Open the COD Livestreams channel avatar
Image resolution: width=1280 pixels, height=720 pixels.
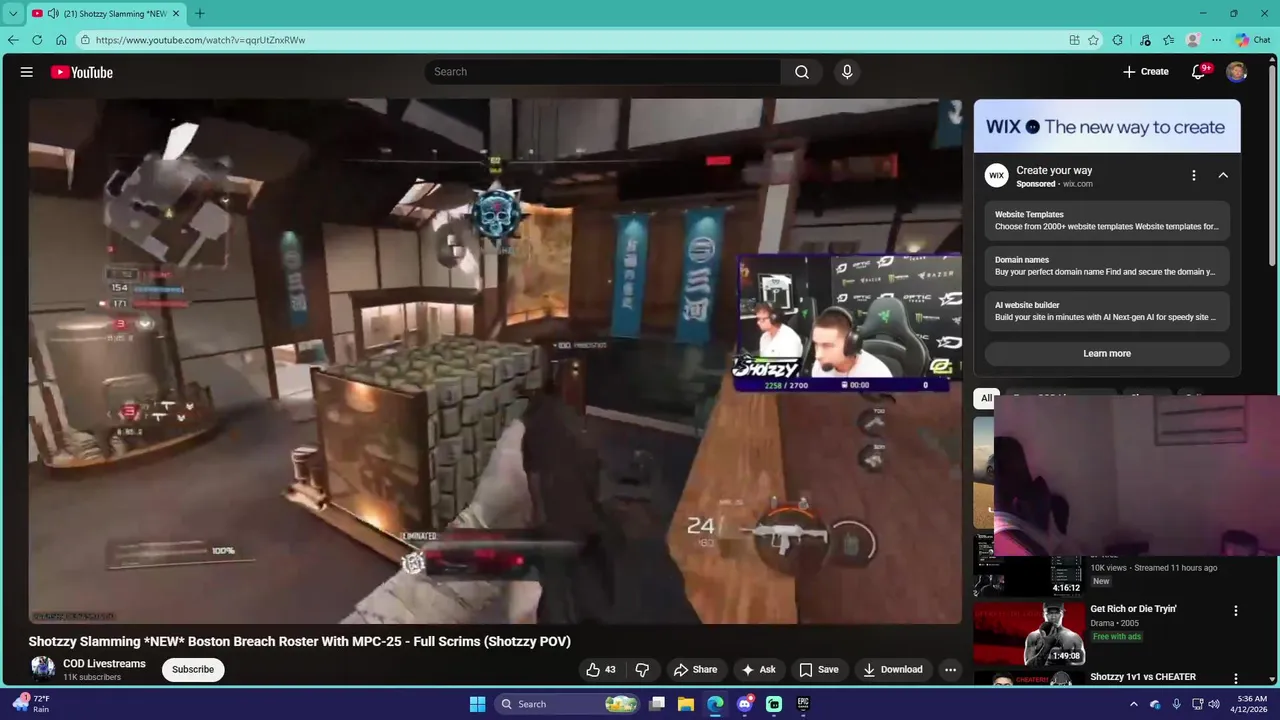pyautogui.click(x=43, y=669)
